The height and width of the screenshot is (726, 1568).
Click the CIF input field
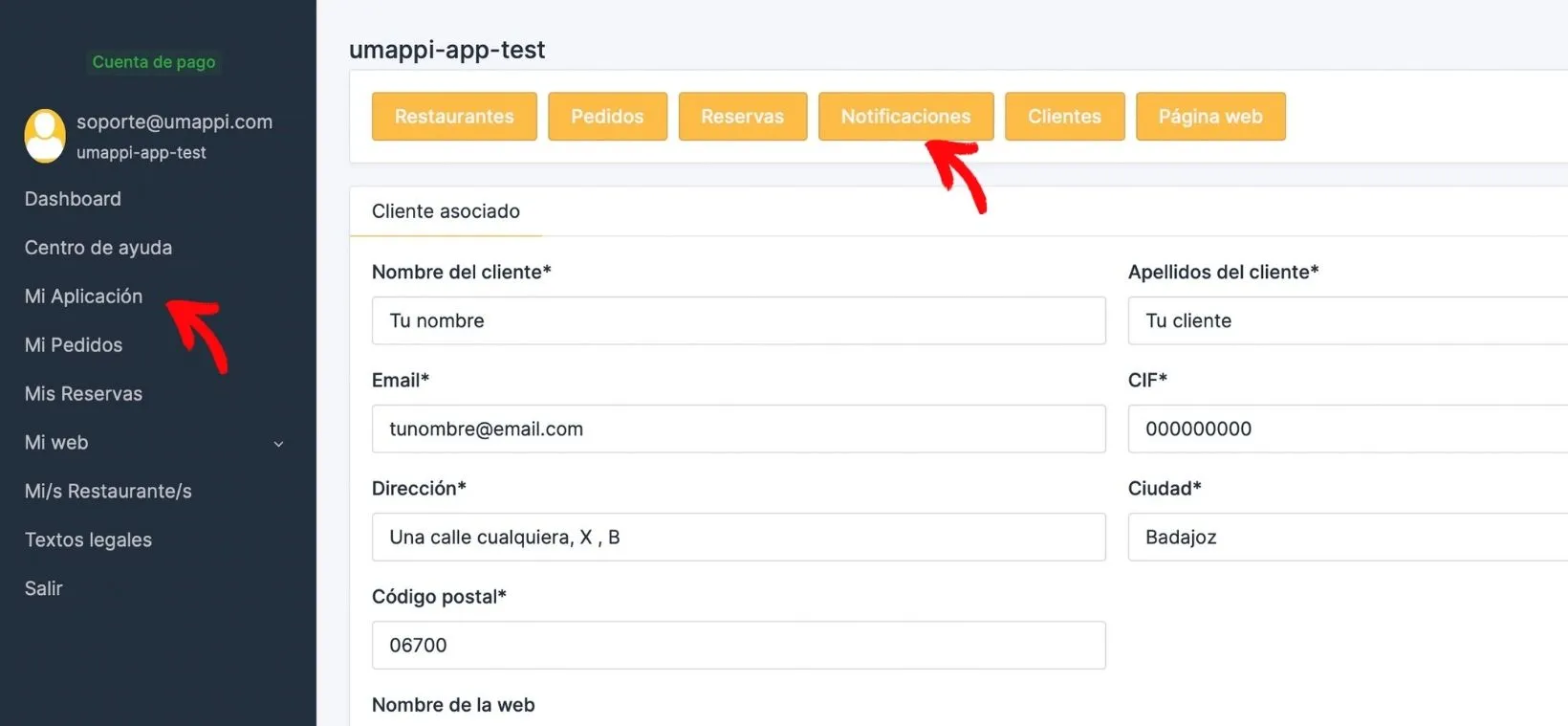(x=1348, y=429)
